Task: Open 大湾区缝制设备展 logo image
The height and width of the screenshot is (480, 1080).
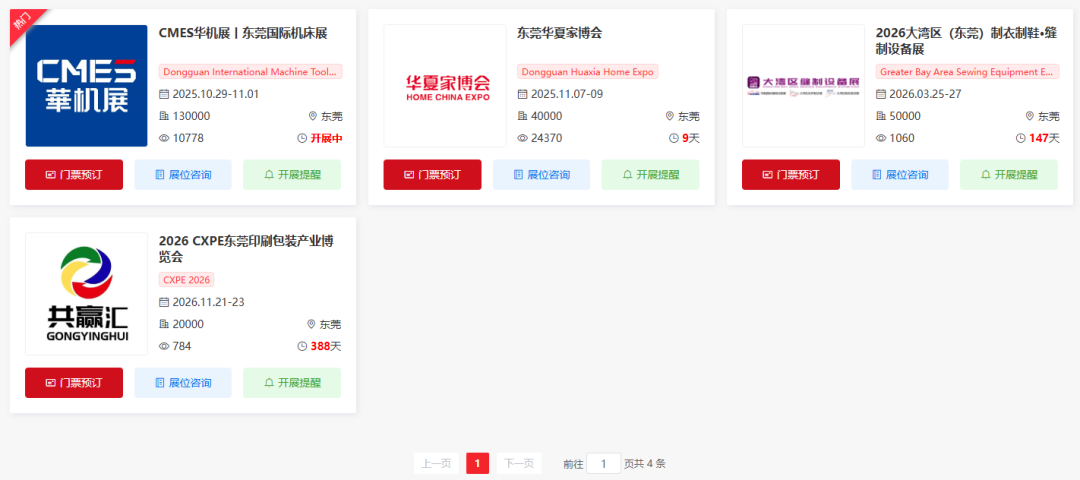Action: click(x=803, y=86)
